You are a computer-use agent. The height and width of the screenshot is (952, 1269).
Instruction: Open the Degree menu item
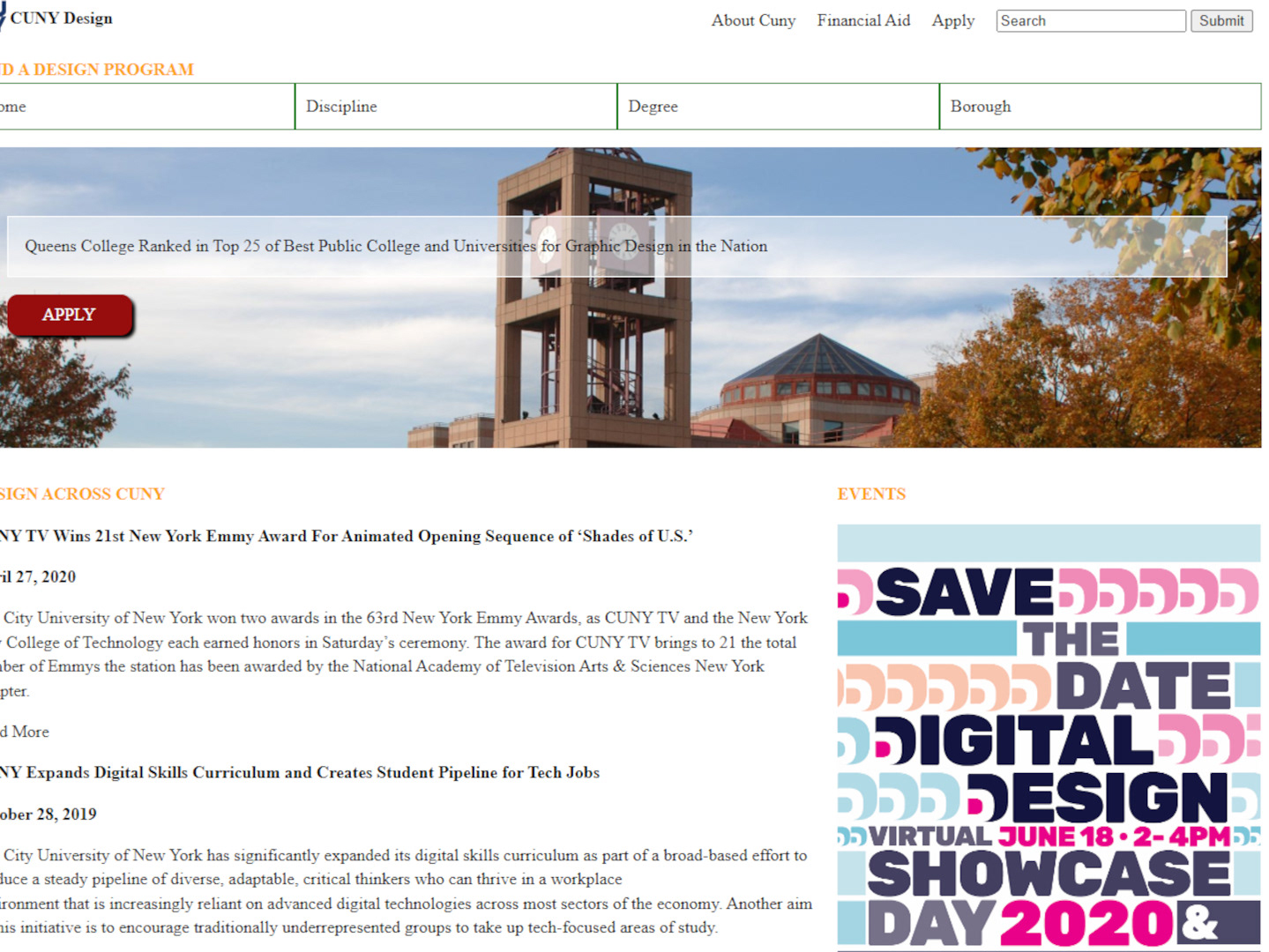[x=778, y=107]
